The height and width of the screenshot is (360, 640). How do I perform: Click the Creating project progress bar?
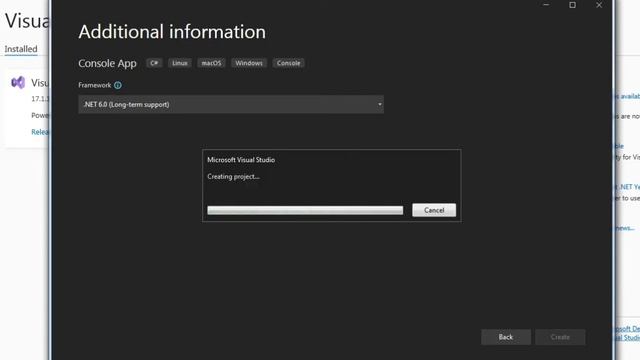tap(305, 210)
